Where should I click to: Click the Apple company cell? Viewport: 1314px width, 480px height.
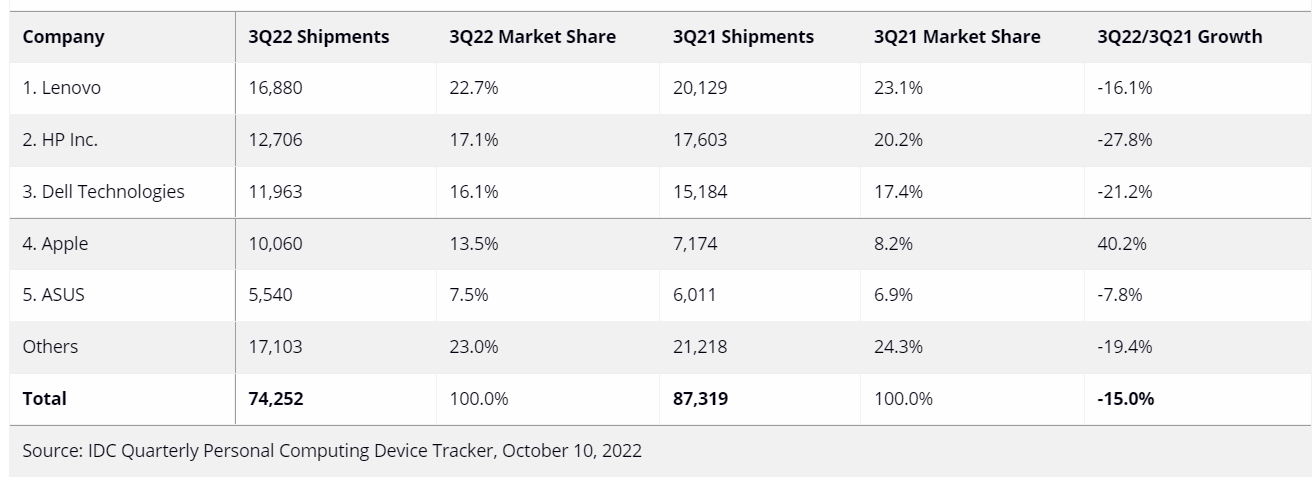pyautogui.click(x=56, y=244)
